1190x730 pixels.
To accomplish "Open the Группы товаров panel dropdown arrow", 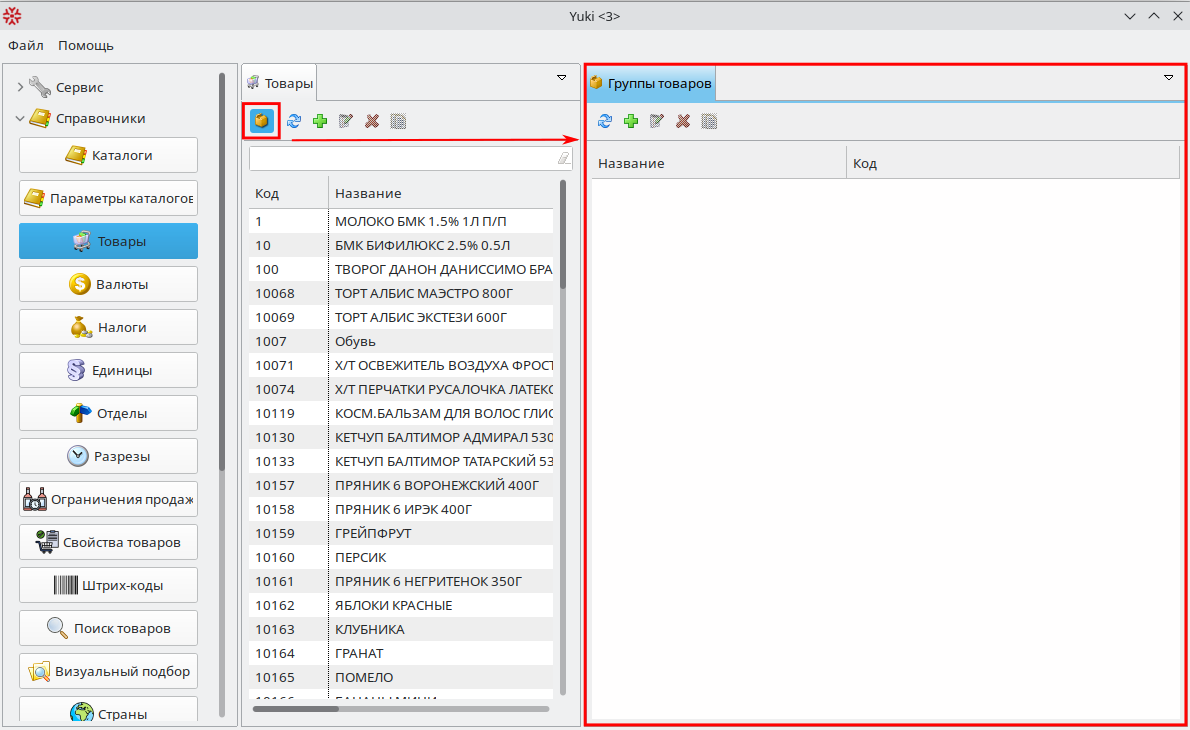I will (1168, 77).
